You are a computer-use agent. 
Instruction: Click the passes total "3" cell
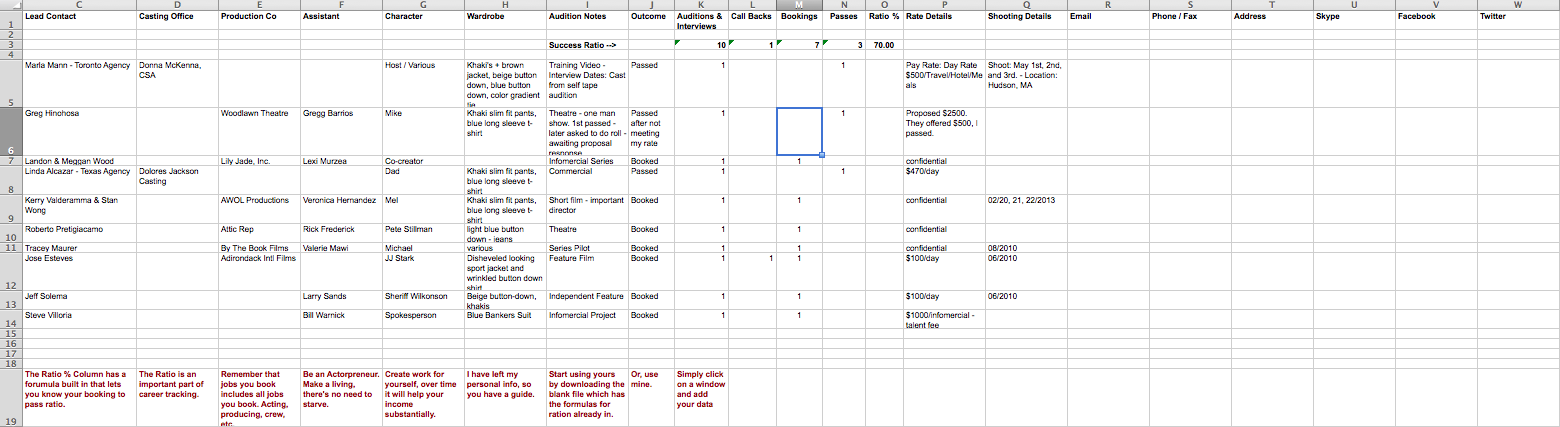click(844, 45)
